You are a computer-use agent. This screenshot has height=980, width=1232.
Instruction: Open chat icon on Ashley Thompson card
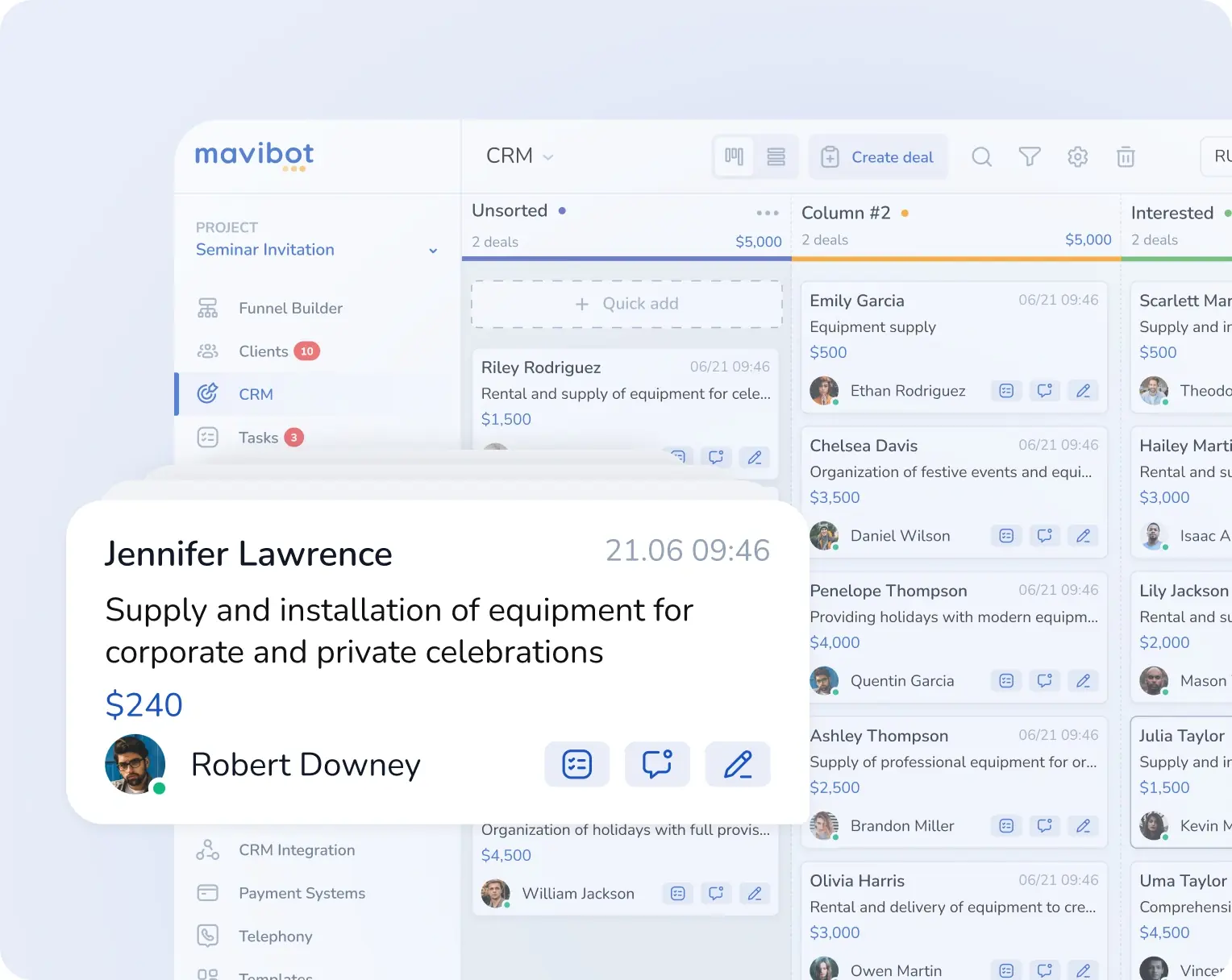(1045, 826)
